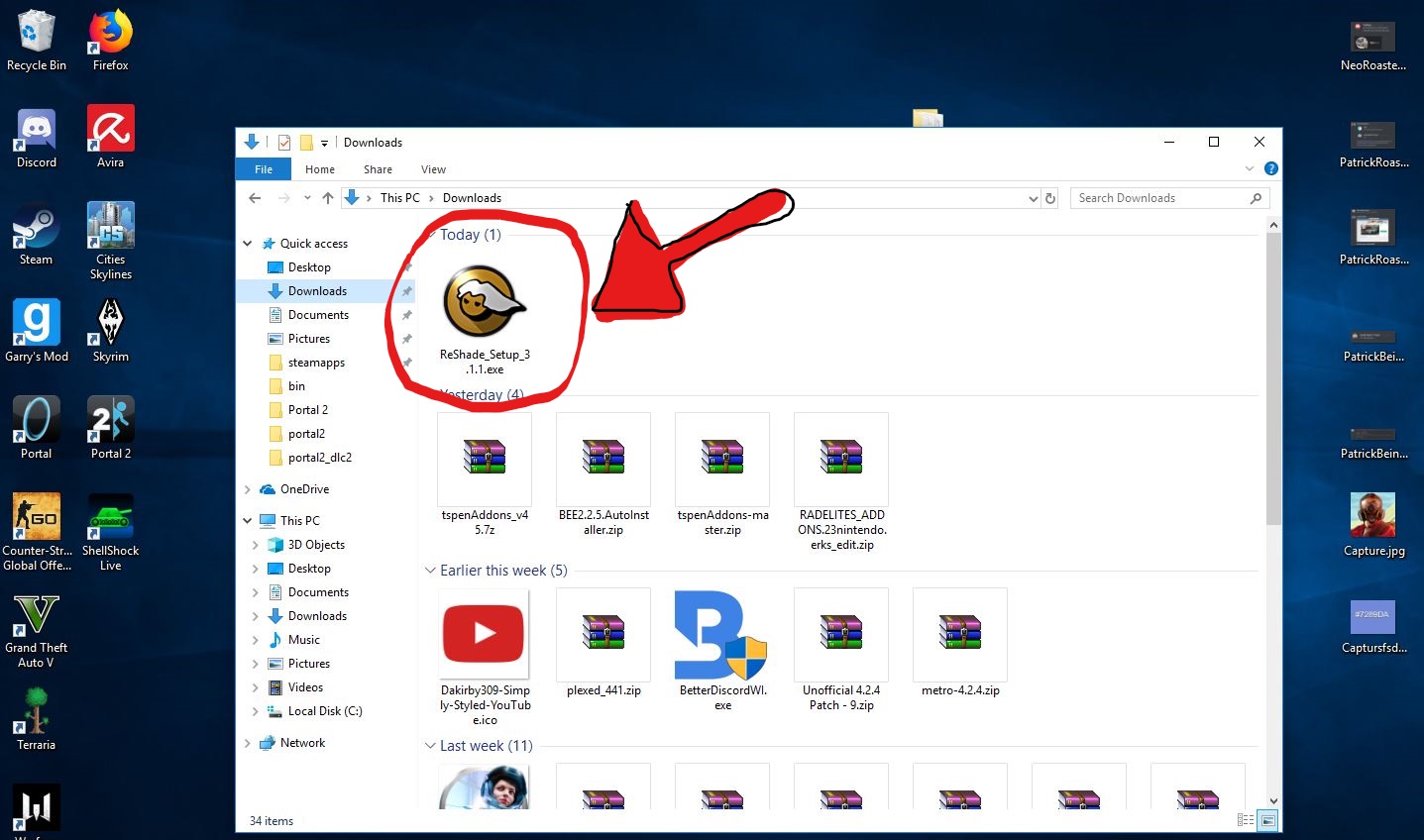Select the Grand Theft Auto V shortcut
1424x840 pixels.
(37, 630)
